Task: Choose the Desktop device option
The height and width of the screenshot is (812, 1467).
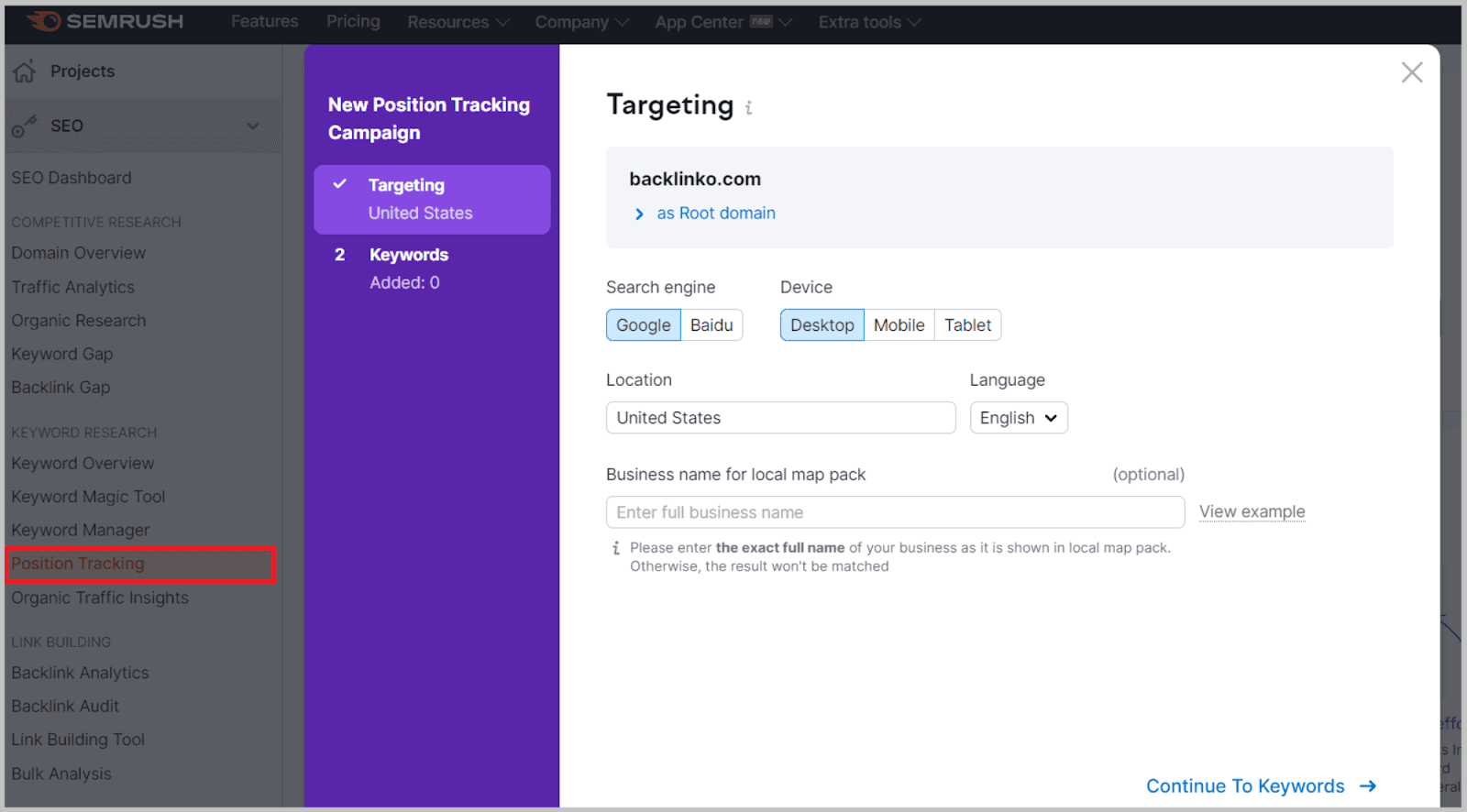Action: point(822,325)
